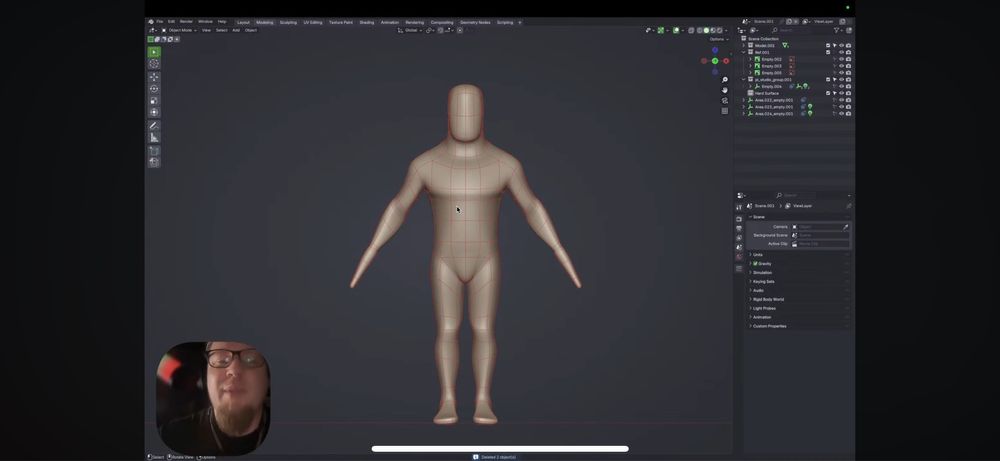Enable the Gravity checkbox

pos(756,263)
